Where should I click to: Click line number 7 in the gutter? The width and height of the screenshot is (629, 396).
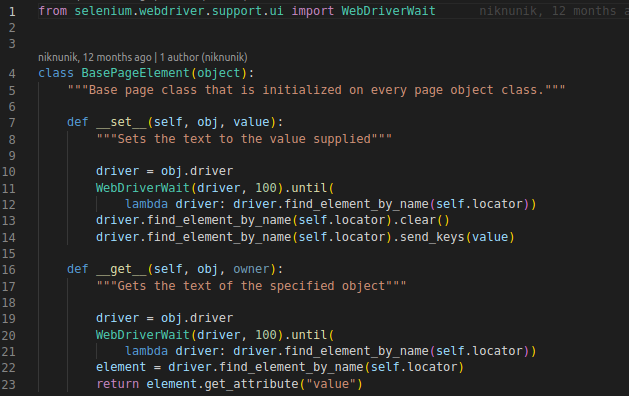(12, 123)
